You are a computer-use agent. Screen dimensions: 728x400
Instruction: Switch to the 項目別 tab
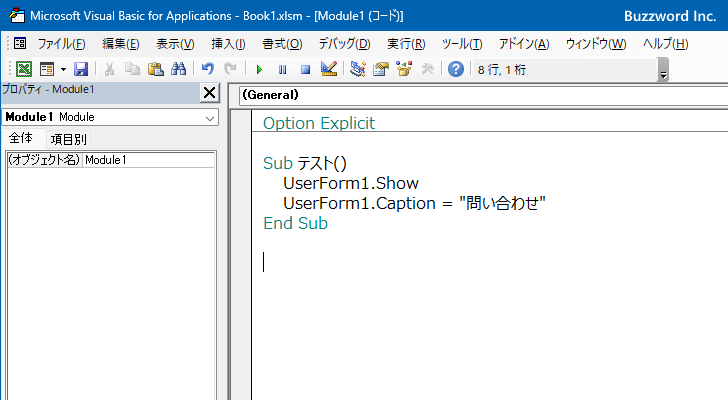click(69, 139)
